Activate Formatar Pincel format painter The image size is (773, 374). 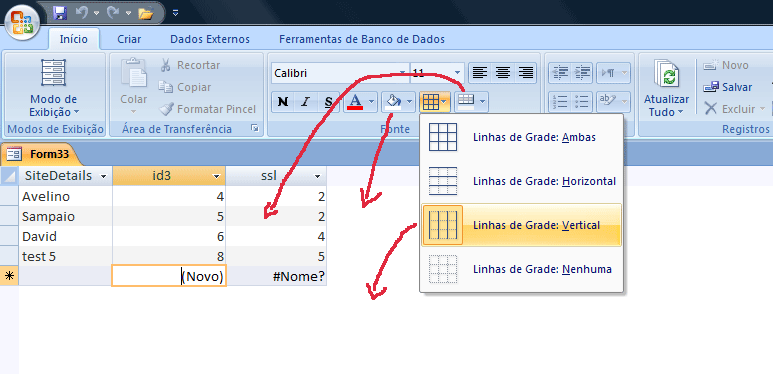[208, 109]
